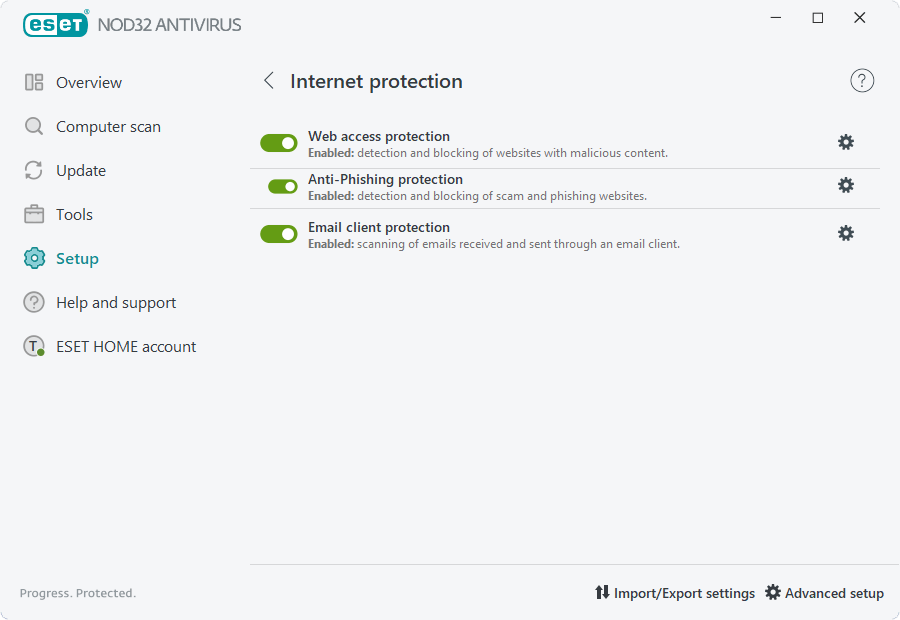Click the Internet protection heading
The height and width of the screenshot is (620, 900).
(x=376, y=82)
